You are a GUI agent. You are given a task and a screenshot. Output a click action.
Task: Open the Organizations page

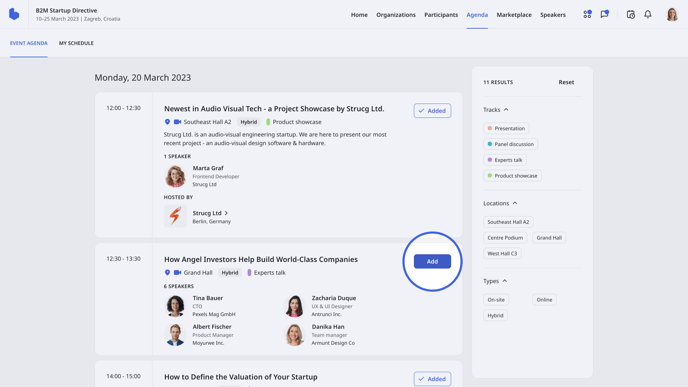coord(396,14)
